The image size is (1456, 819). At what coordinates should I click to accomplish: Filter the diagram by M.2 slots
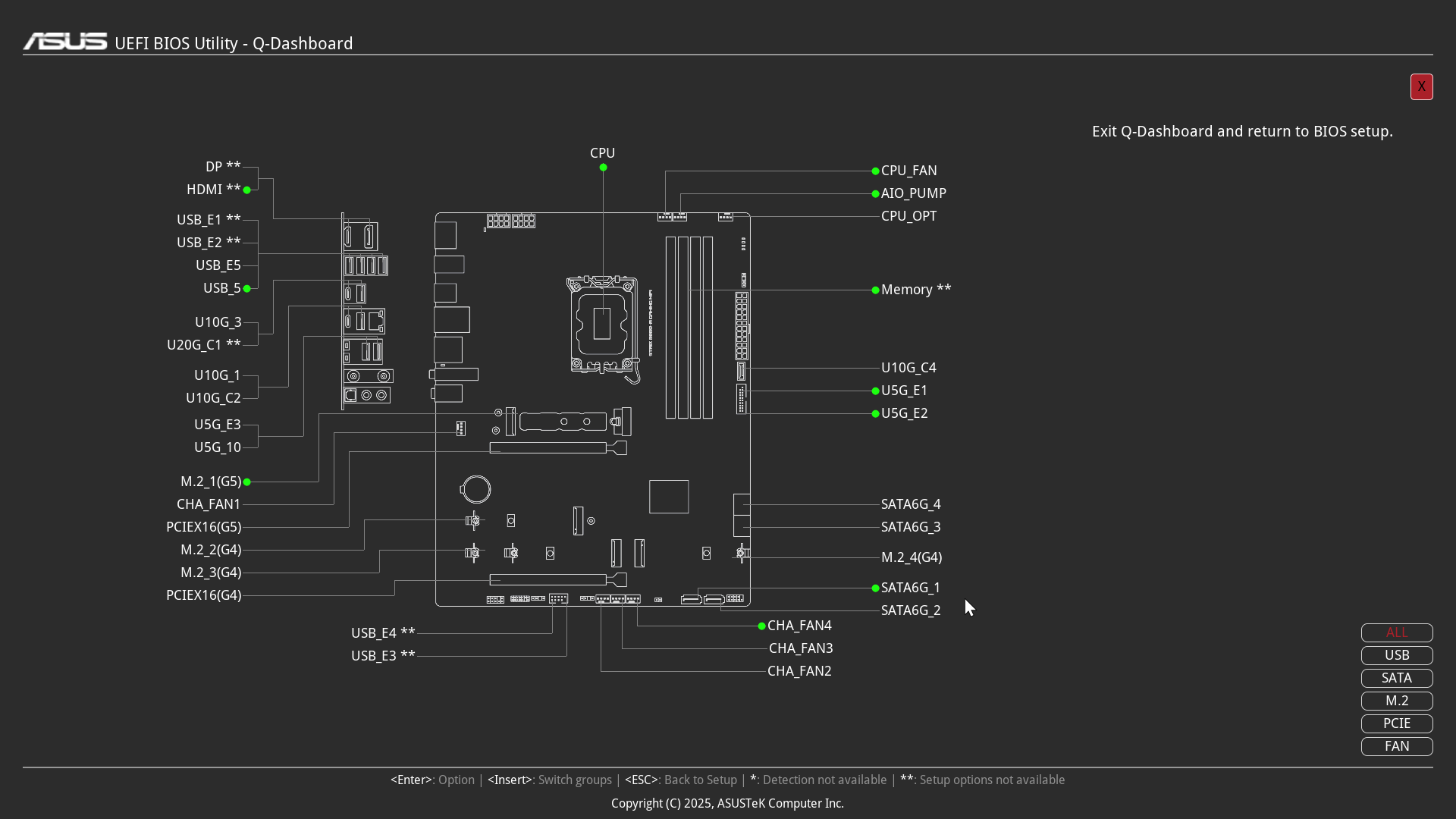click(x=1396, y=701)
